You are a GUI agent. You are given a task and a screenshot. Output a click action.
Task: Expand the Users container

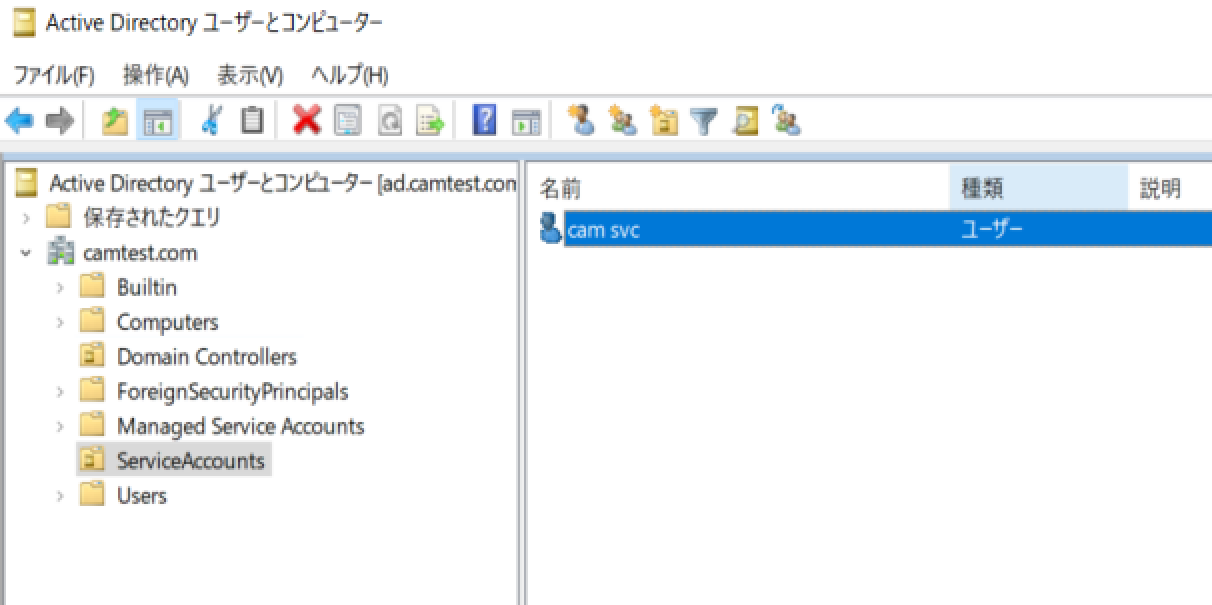coord(60,496)
